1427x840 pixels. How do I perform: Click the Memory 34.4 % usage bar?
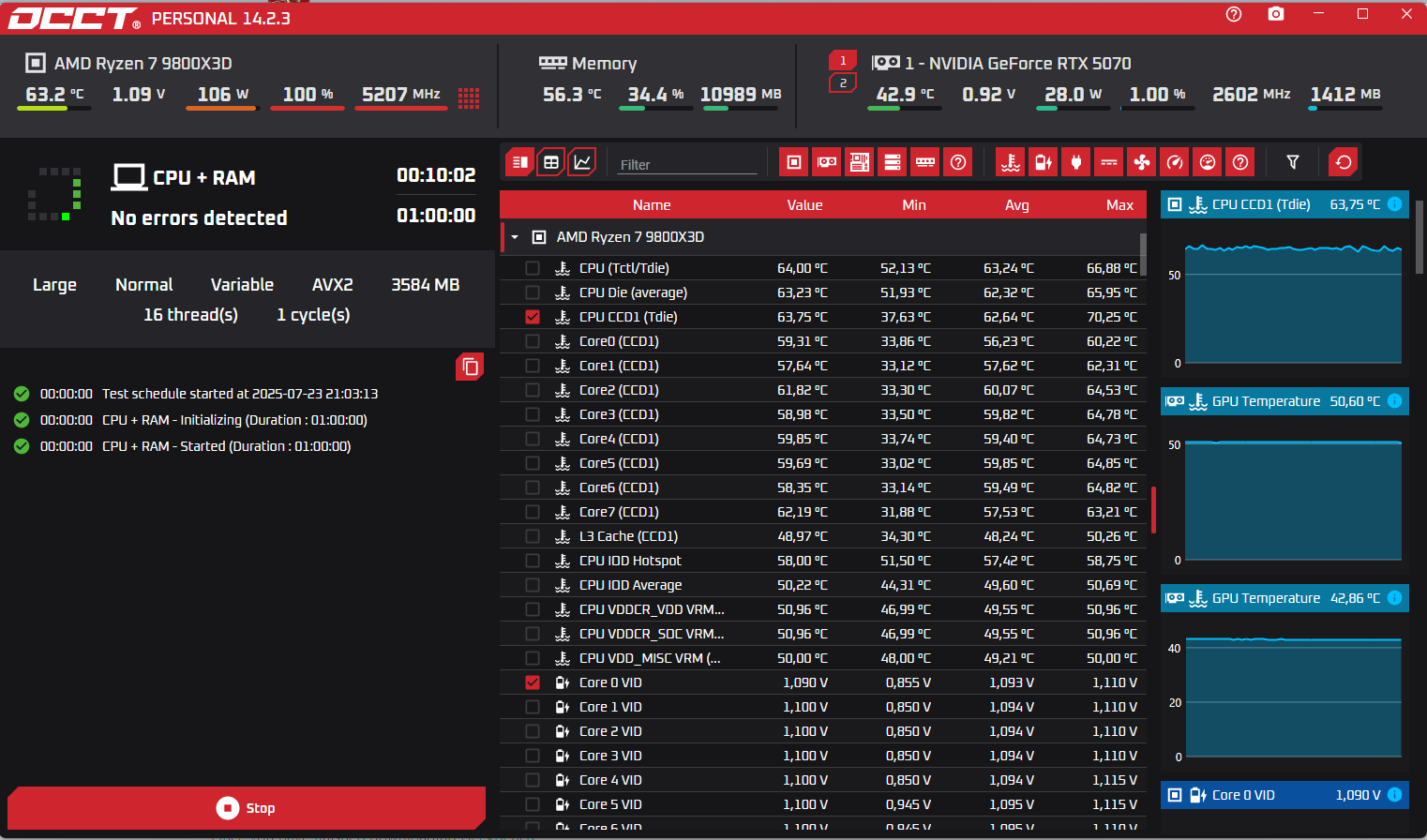click(x=655, y=109)
